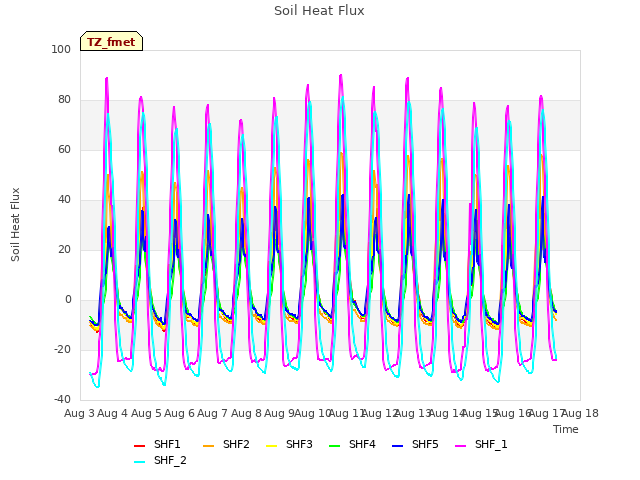This screenshot has width=640, height=480.
Task: Toggle the SHF1 legend entry
Action: point(157,444)
